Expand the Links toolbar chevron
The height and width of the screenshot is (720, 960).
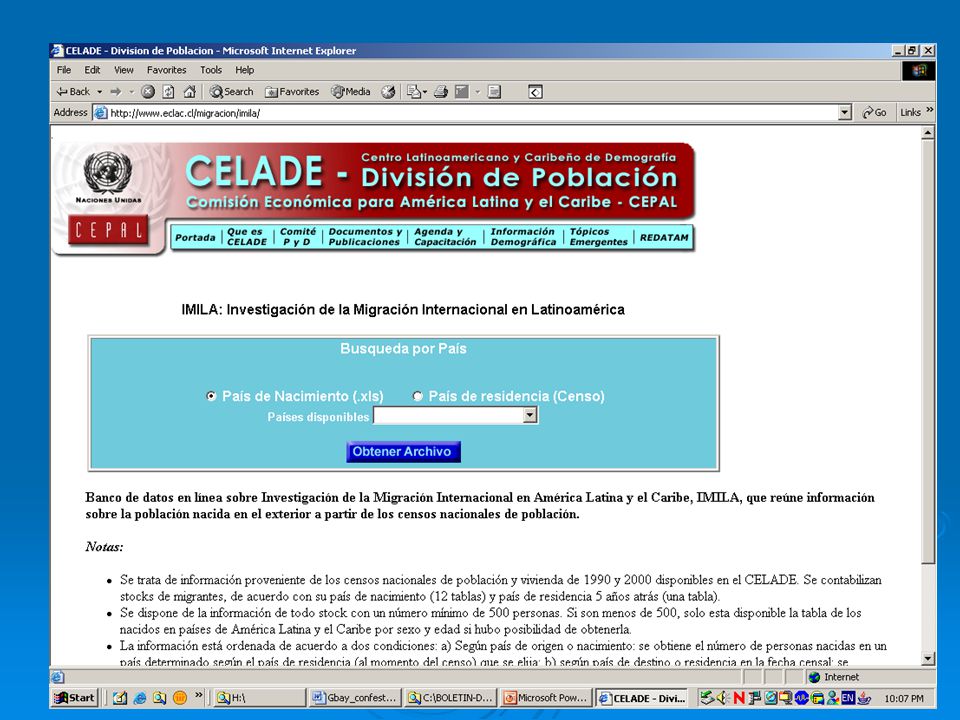point(929,111)
